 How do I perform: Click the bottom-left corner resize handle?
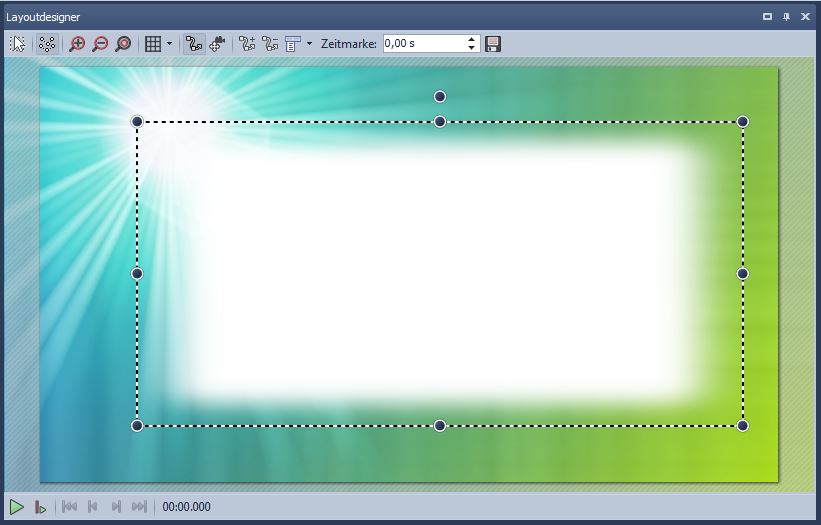coord(137,426)
